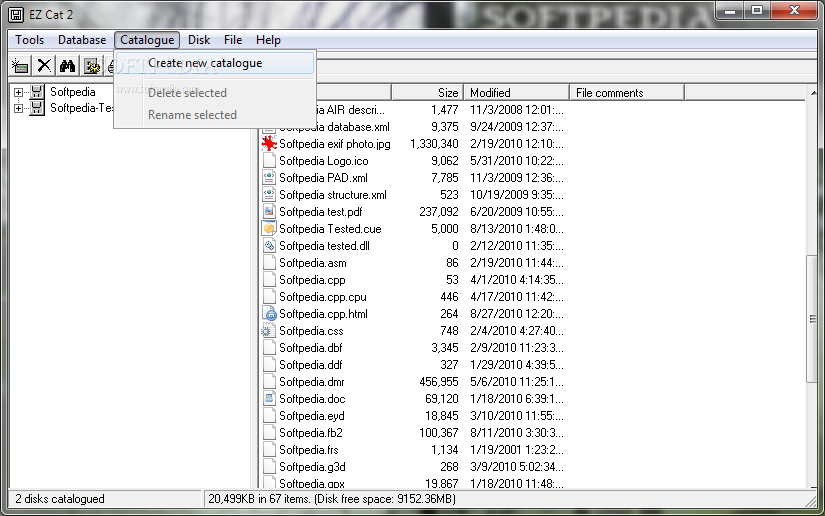The image size is (825, 516).
Task: Select the file Softpedia.dbf
Action: pos(310,348)
